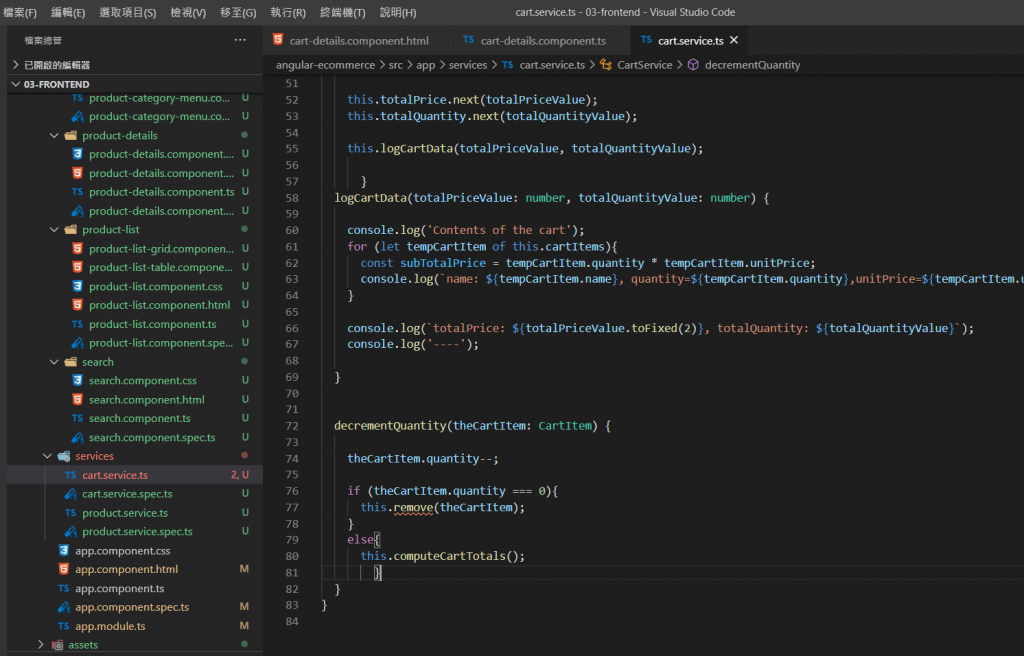This screenshot has width=1024, height=656.
Task: Click the CSS icon beside search.component.css
Action: point(78,381)
